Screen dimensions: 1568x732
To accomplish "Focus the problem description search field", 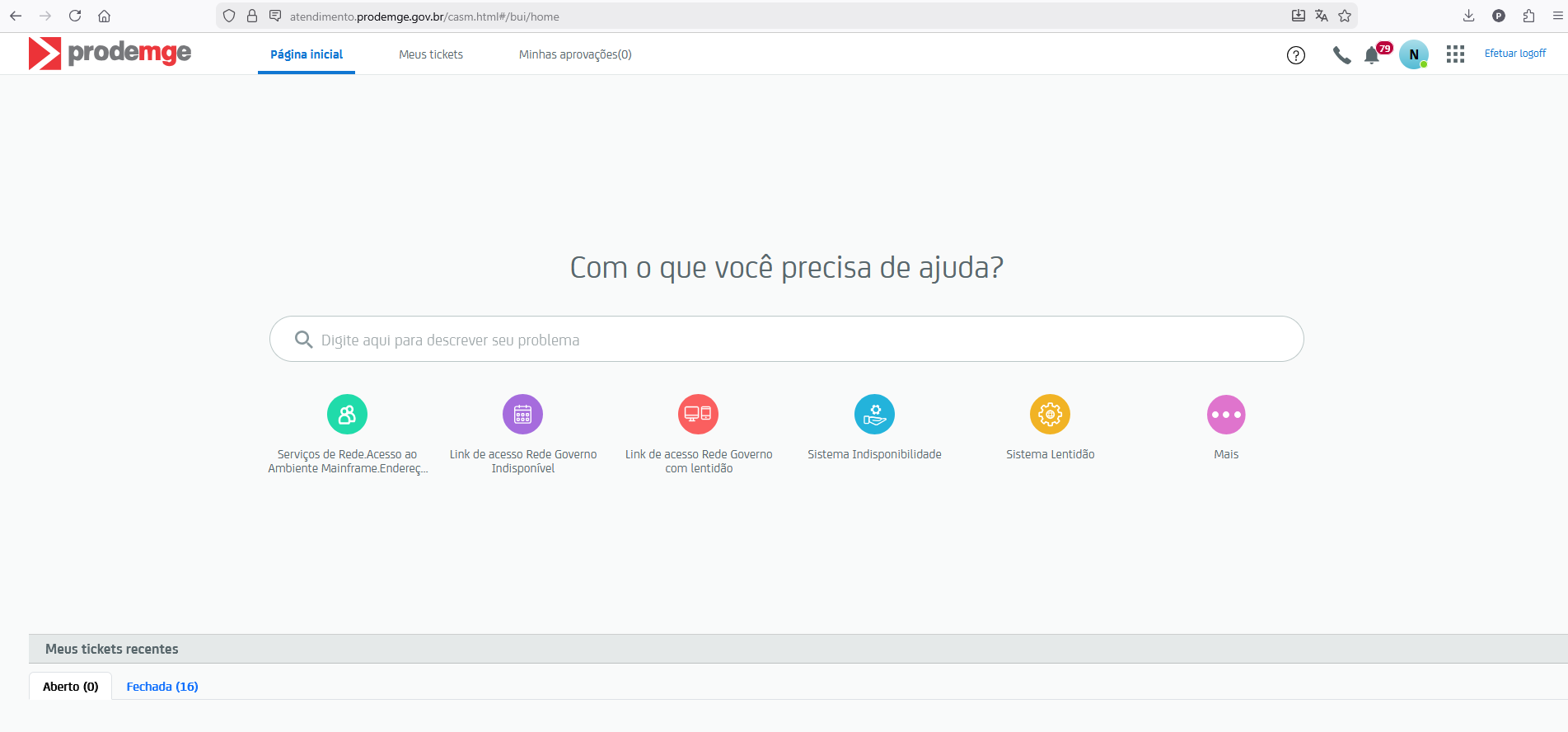I will coord(787,339).
